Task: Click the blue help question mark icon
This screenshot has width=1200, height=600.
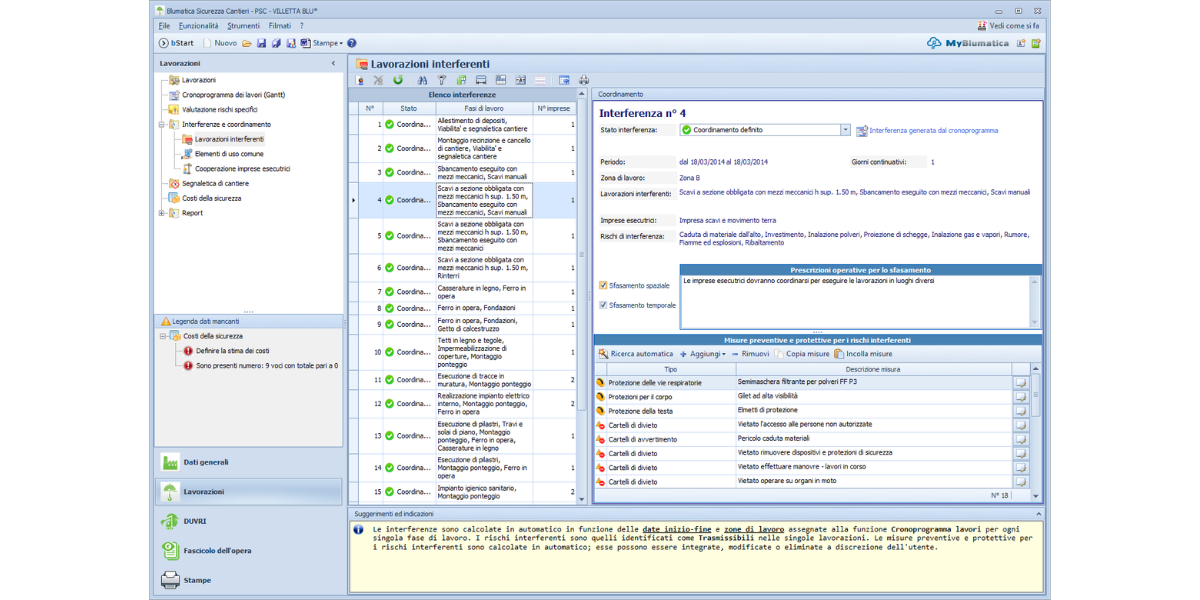Action: tap(352, 43)
